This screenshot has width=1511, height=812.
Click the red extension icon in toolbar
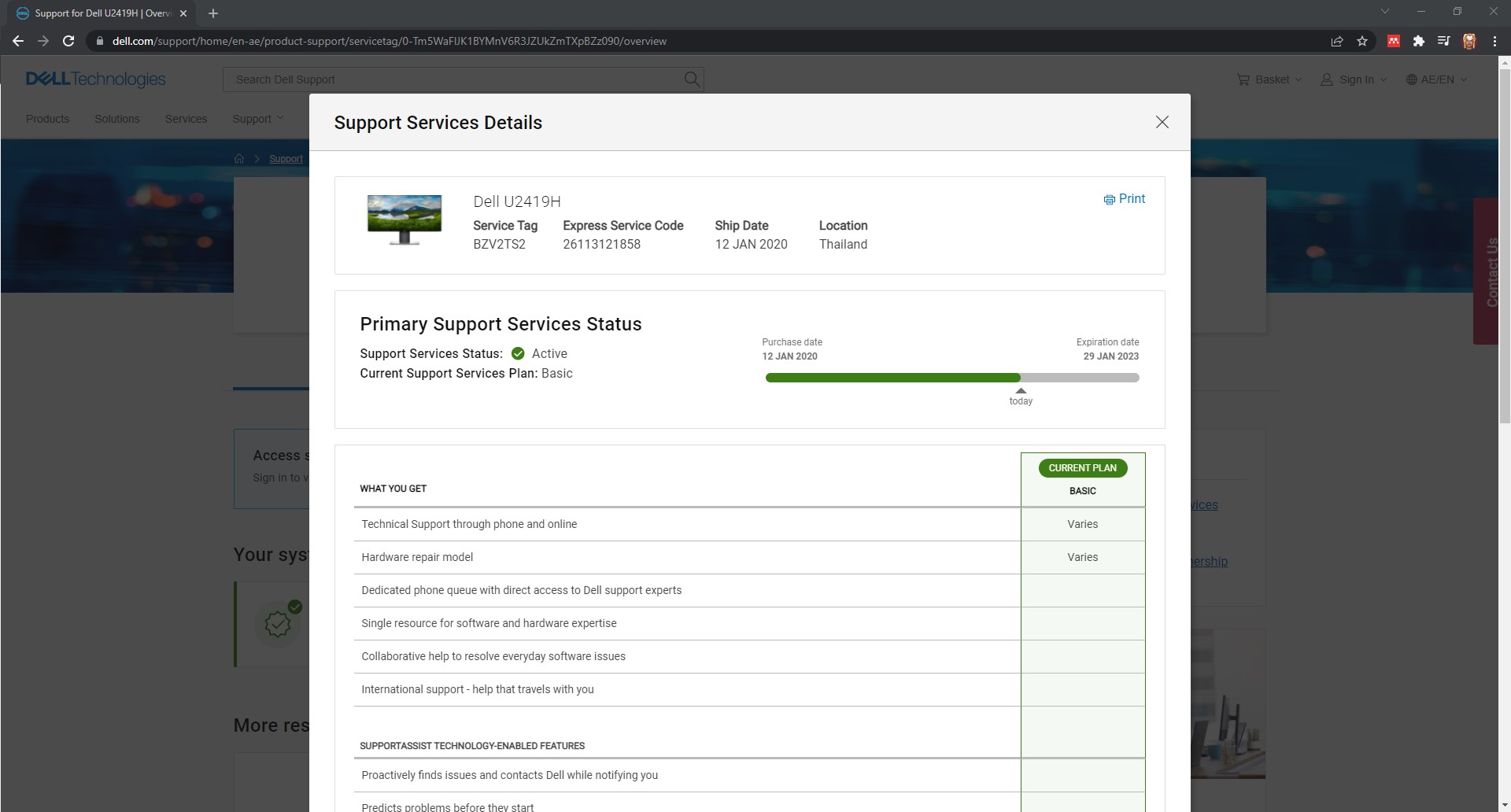[1393, 41]
